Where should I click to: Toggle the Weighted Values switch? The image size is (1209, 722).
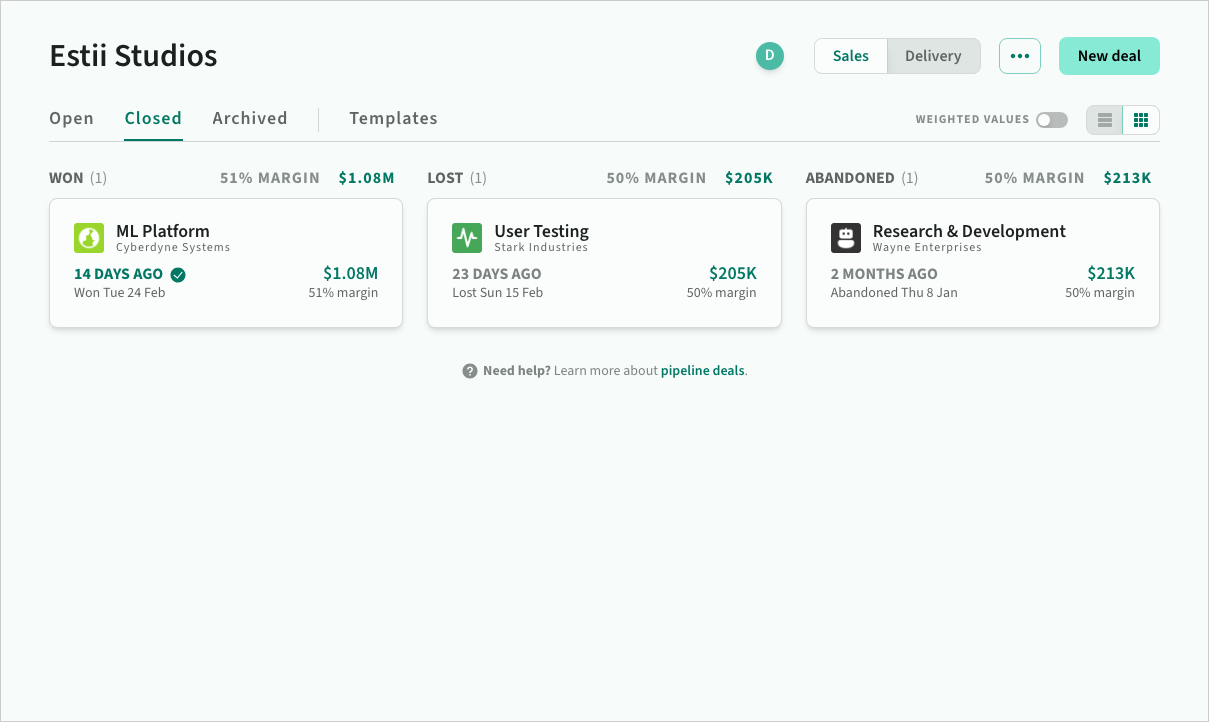coord(1051,120)
